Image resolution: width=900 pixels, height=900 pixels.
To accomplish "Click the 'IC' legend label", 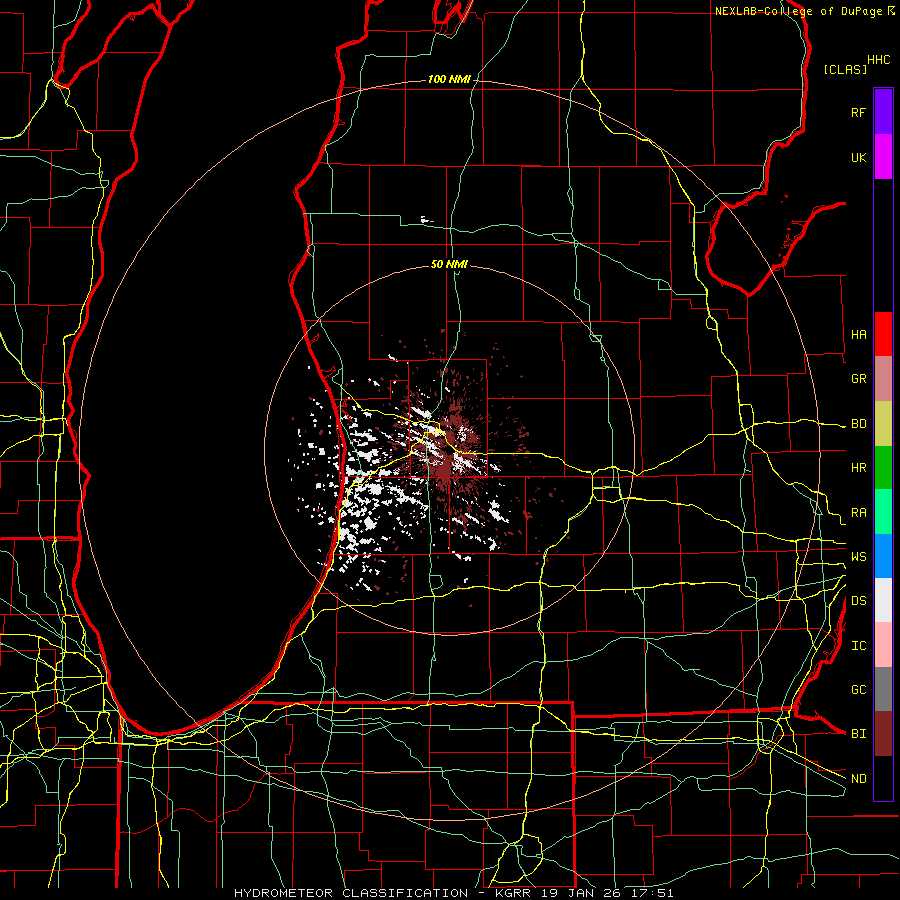I will tap(858, 645).
